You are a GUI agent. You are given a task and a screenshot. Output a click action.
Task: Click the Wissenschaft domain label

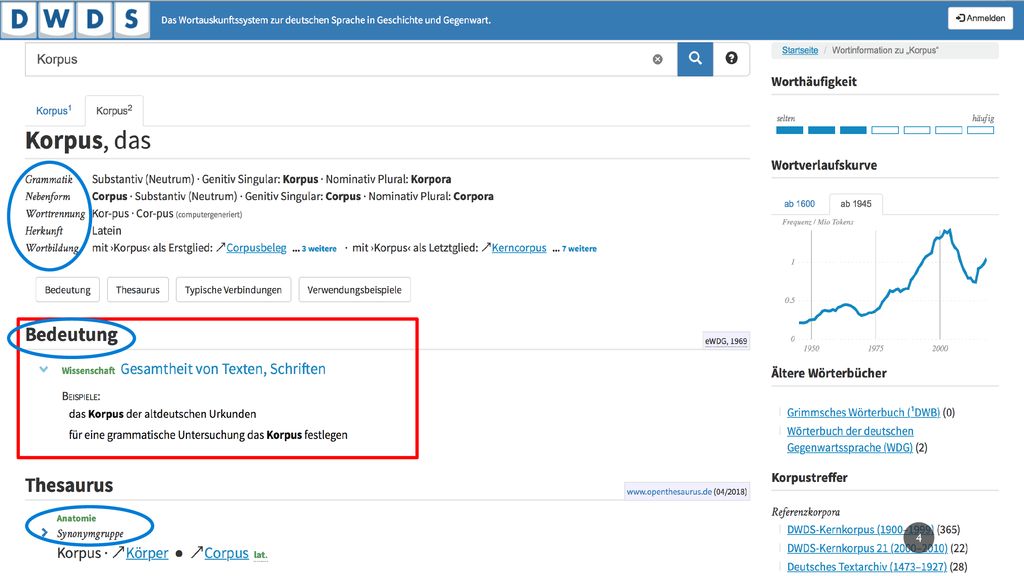88,370
